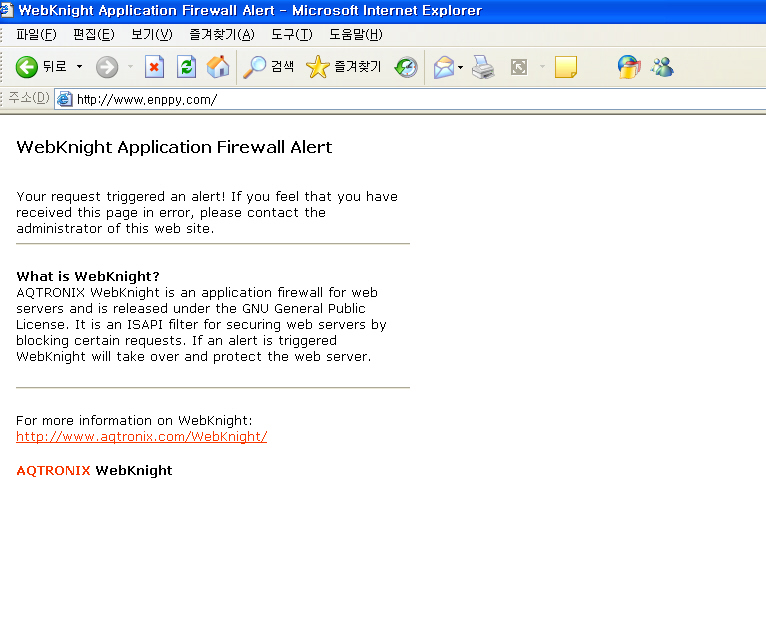Open the Back button history dropdown arrow
Image resolution: width=766 pixels, height=633 pixels.
pyautogui.click(x=79, y=67)
